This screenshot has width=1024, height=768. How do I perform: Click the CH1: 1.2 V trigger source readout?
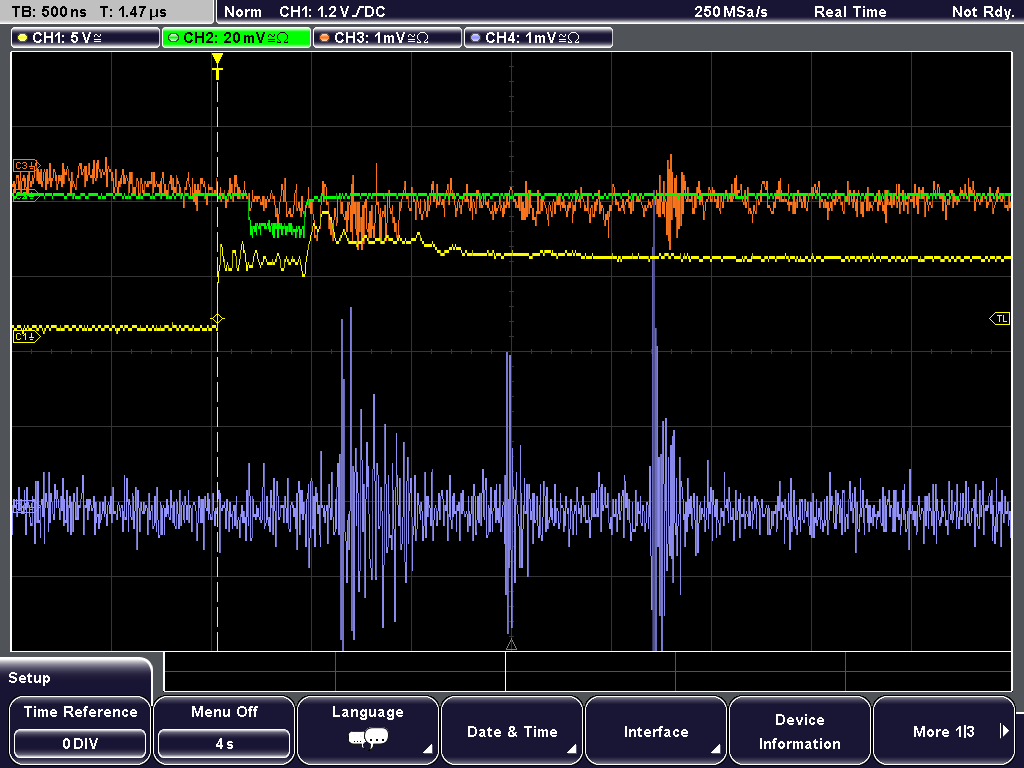point(332,12)
